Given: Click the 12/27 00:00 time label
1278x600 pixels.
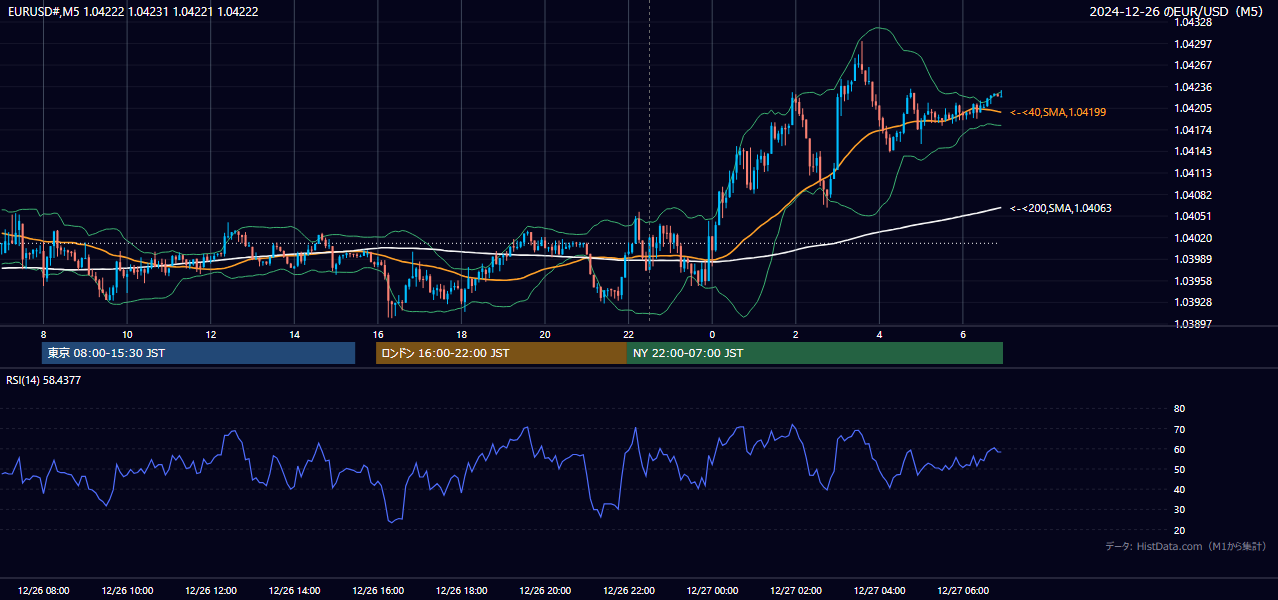Looking at the screenshot, I should 712,591.
